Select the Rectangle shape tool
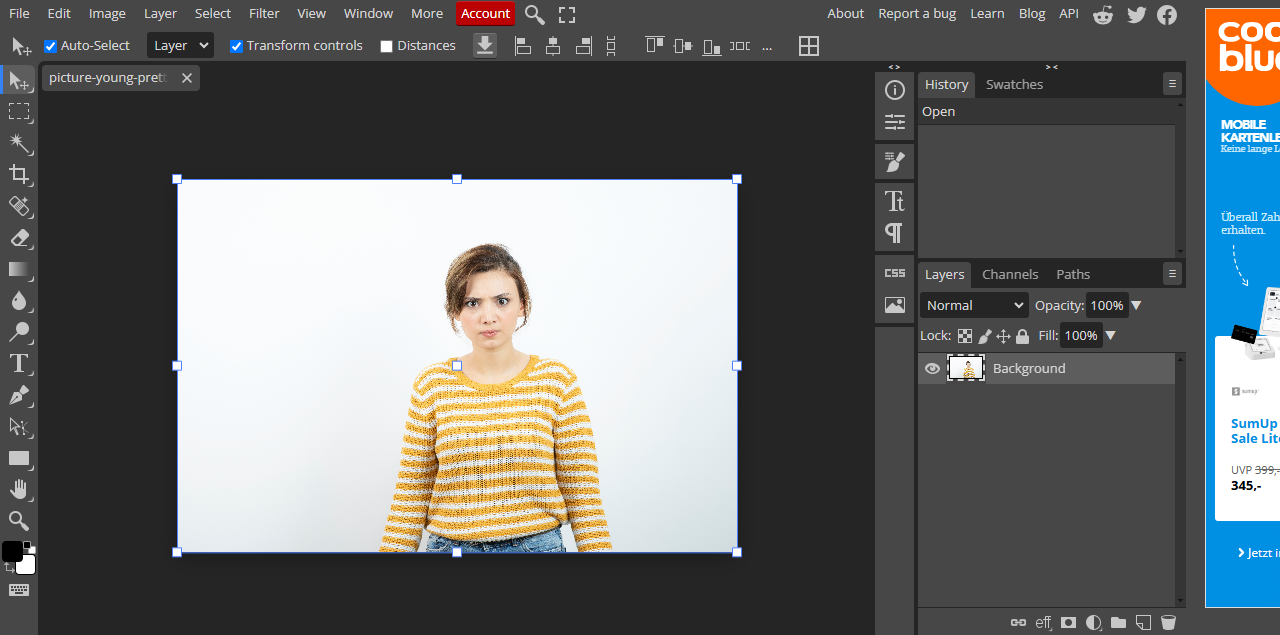Screen dimensions: 1280x635 [19, 458]
